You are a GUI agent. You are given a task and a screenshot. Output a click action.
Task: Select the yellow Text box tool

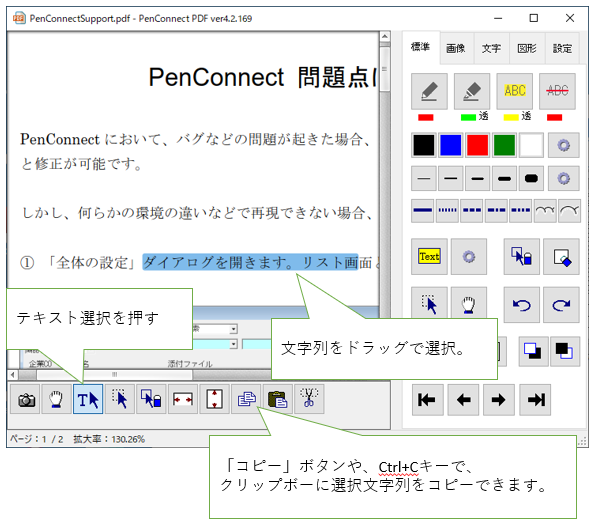click(429, 256)
